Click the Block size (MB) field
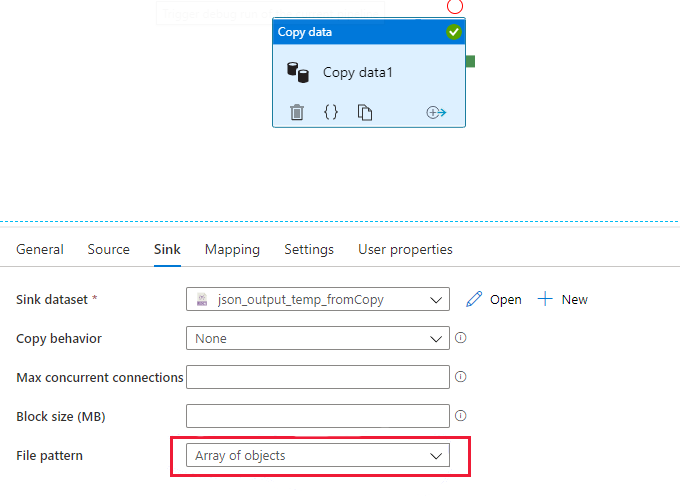 point(318,416)
